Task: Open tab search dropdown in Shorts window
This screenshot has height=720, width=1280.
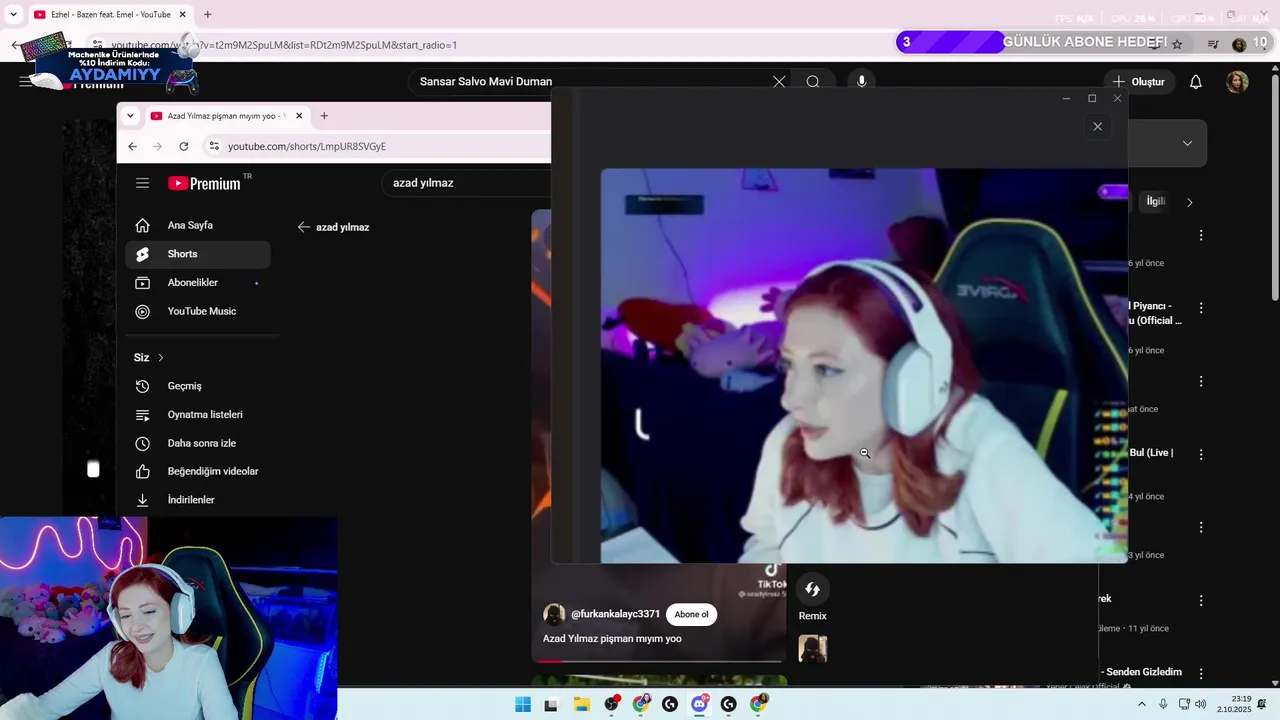Action: [x=130, y=116]
